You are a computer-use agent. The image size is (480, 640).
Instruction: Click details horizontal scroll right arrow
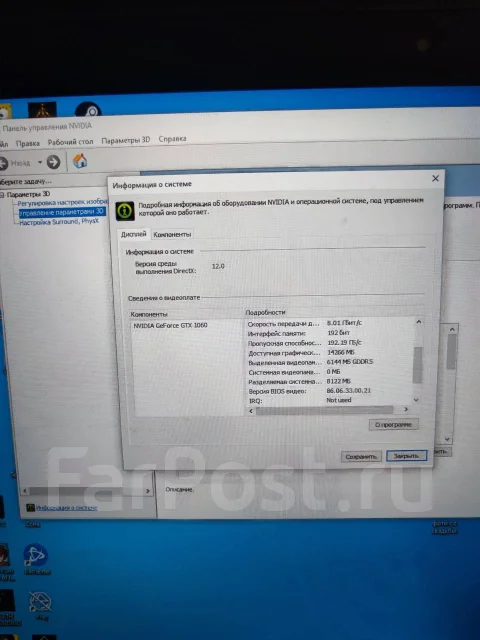tap(406, 409)
